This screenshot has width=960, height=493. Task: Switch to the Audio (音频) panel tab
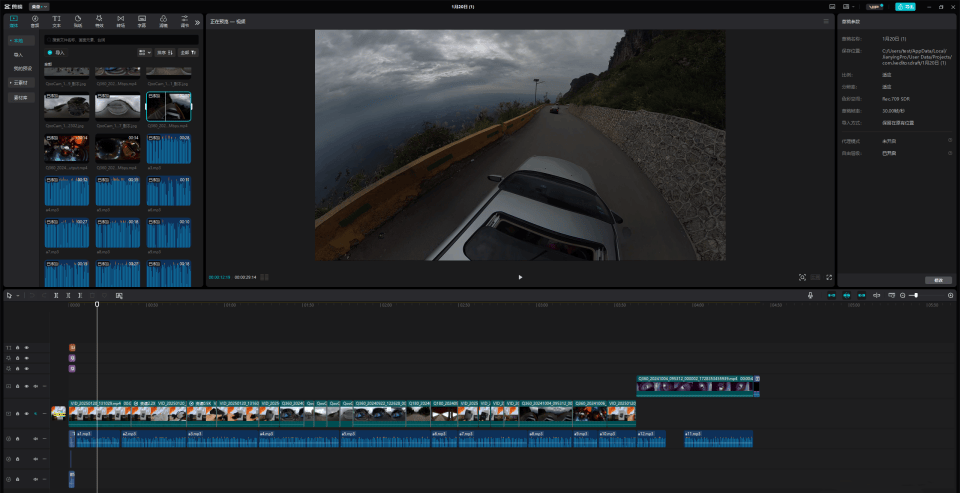35,21
